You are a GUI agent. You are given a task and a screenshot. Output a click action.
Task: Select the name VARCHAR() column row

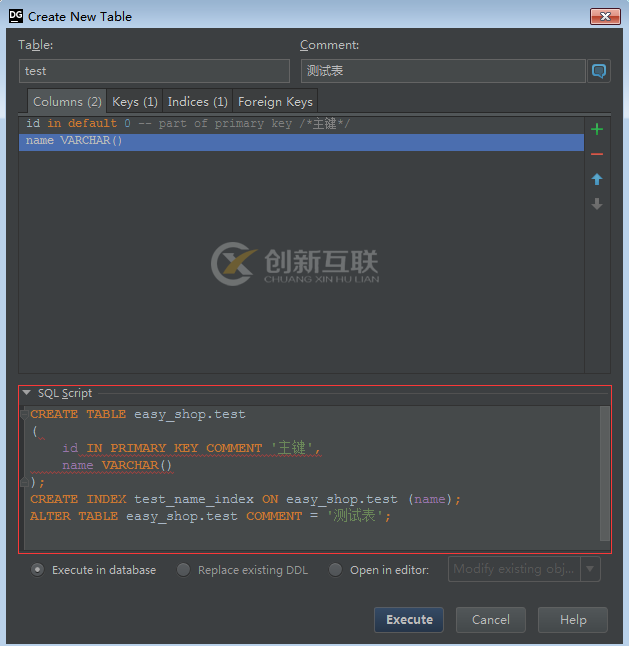(301, 141)
